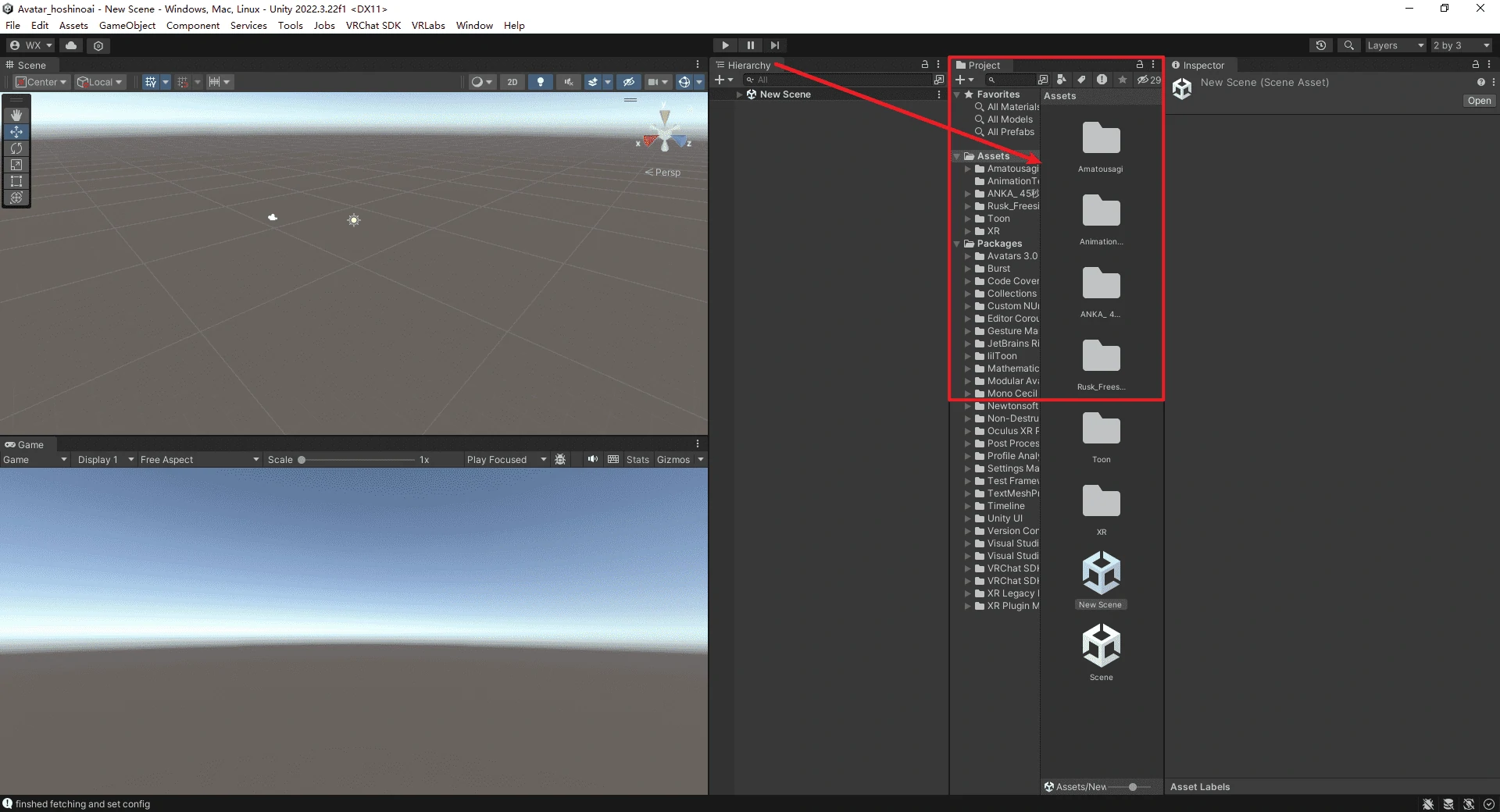The height and width of the screenshot is (812, 1500).
Task: Adjust the Game view Scale slider
Action: pos(302,460)
